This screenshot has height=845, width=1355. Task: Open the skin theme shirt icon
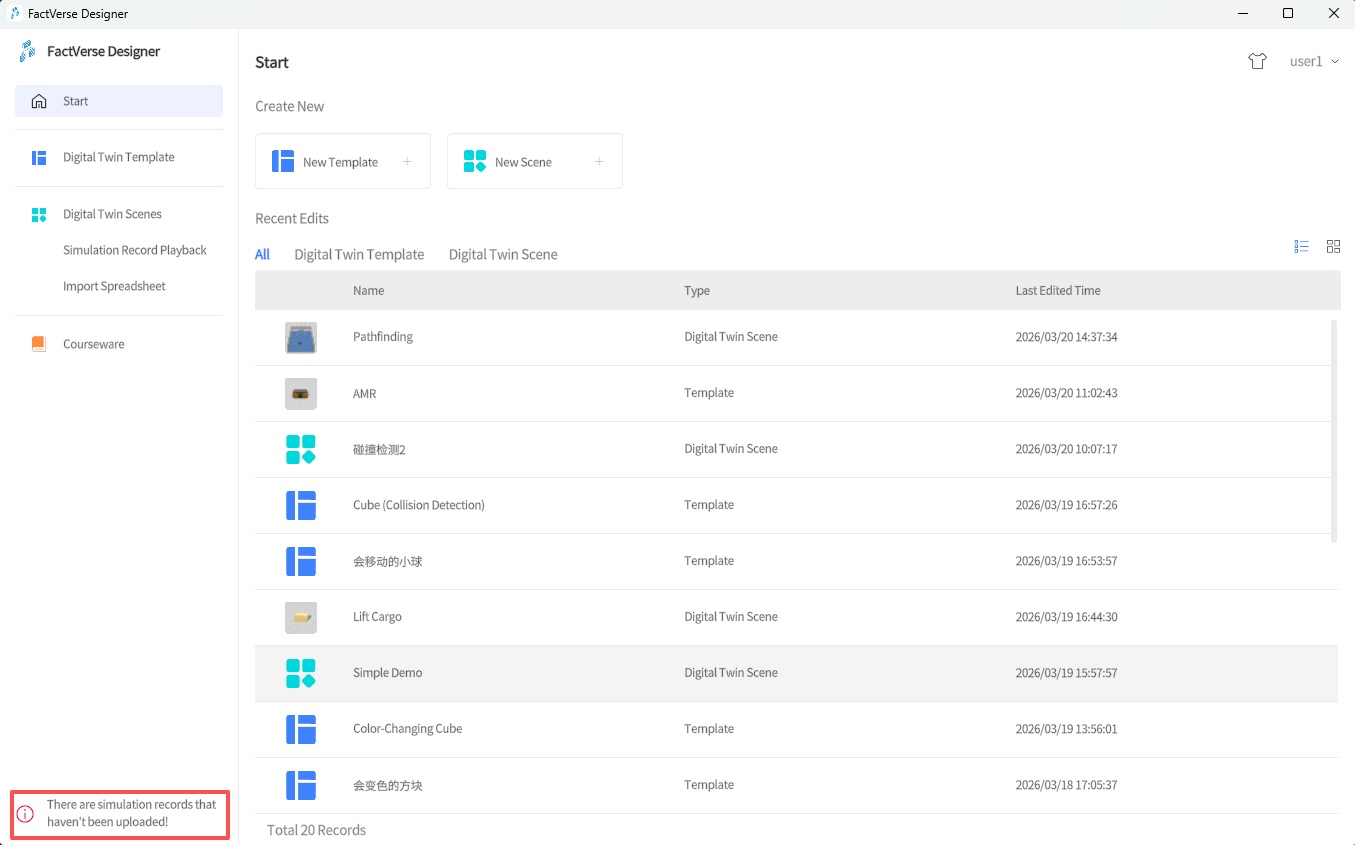[x=1257, y=61]
